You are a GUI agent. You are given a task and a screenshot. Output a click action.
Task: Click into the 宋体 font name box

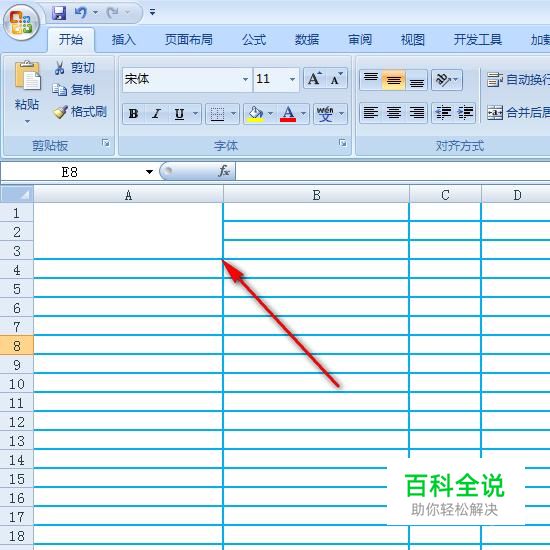(x=181, y=80)
